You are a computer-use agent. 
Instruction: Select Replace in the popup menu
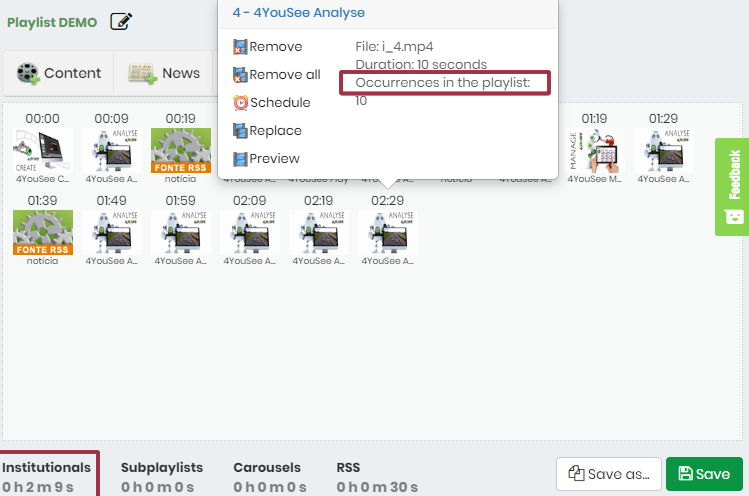click(267, 130)
